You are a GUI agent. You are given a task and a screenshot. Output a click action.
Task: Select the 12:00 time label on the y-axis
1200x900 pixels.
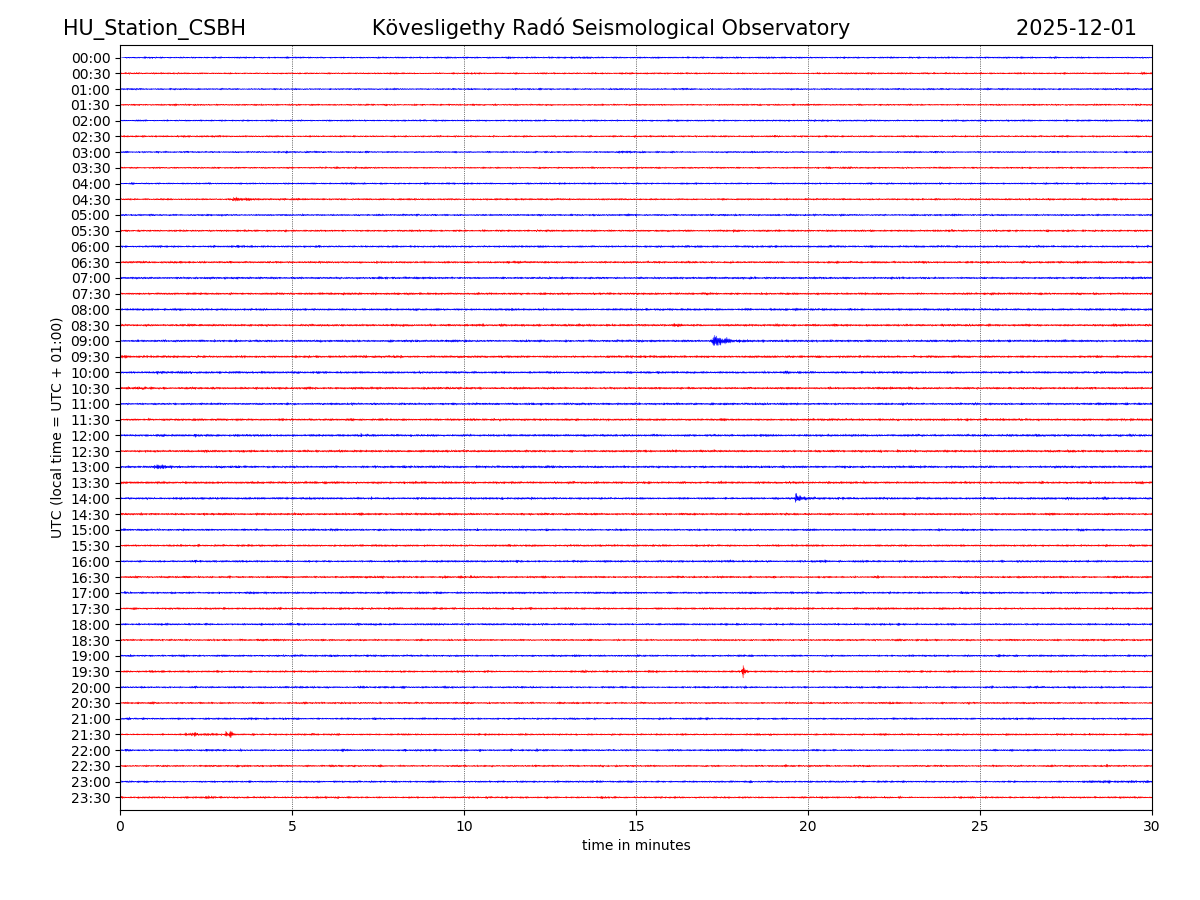pyautogui.click(x=90, y=436)
